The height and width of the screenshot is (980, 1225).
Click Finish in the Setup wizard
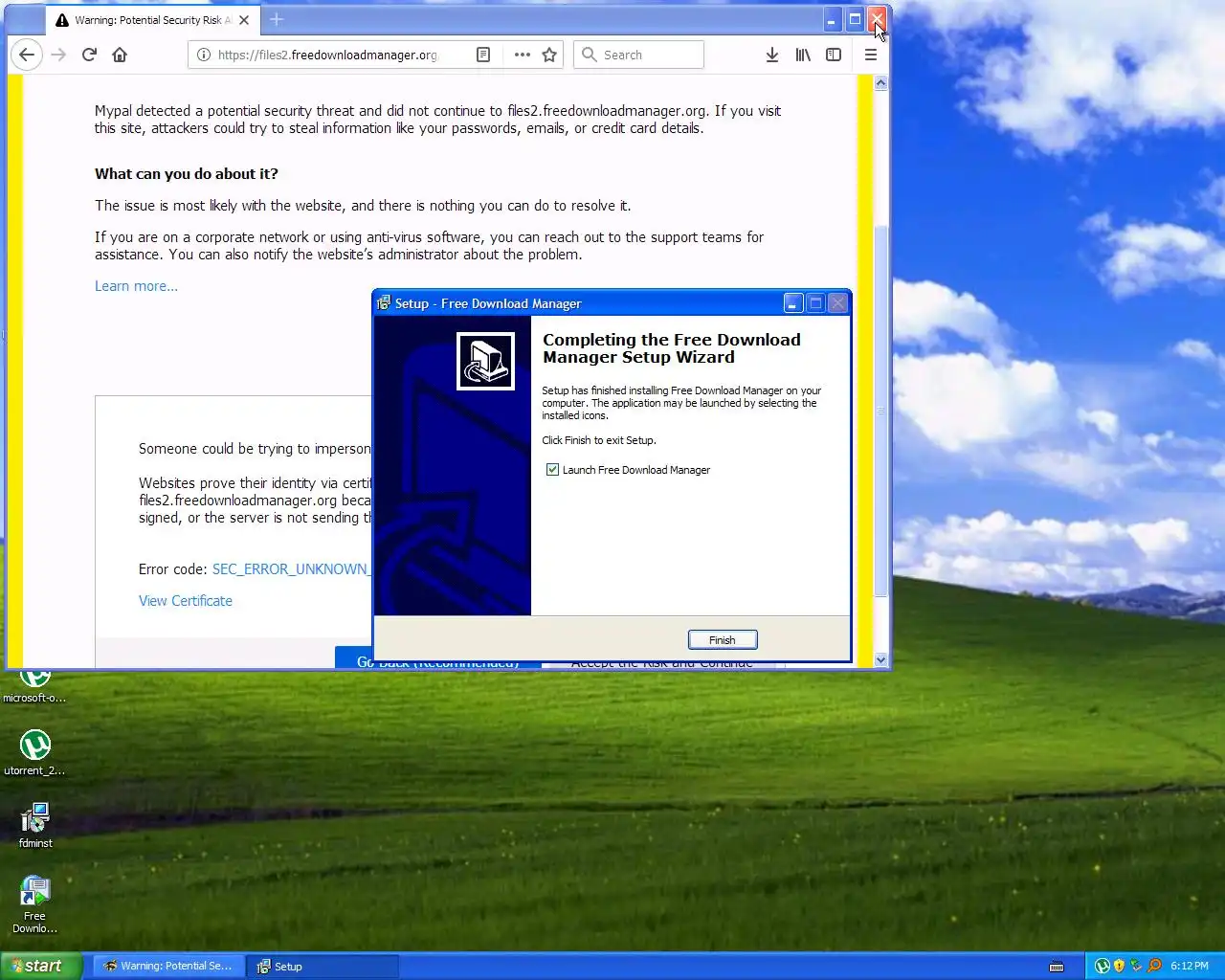tap(723, 640)
